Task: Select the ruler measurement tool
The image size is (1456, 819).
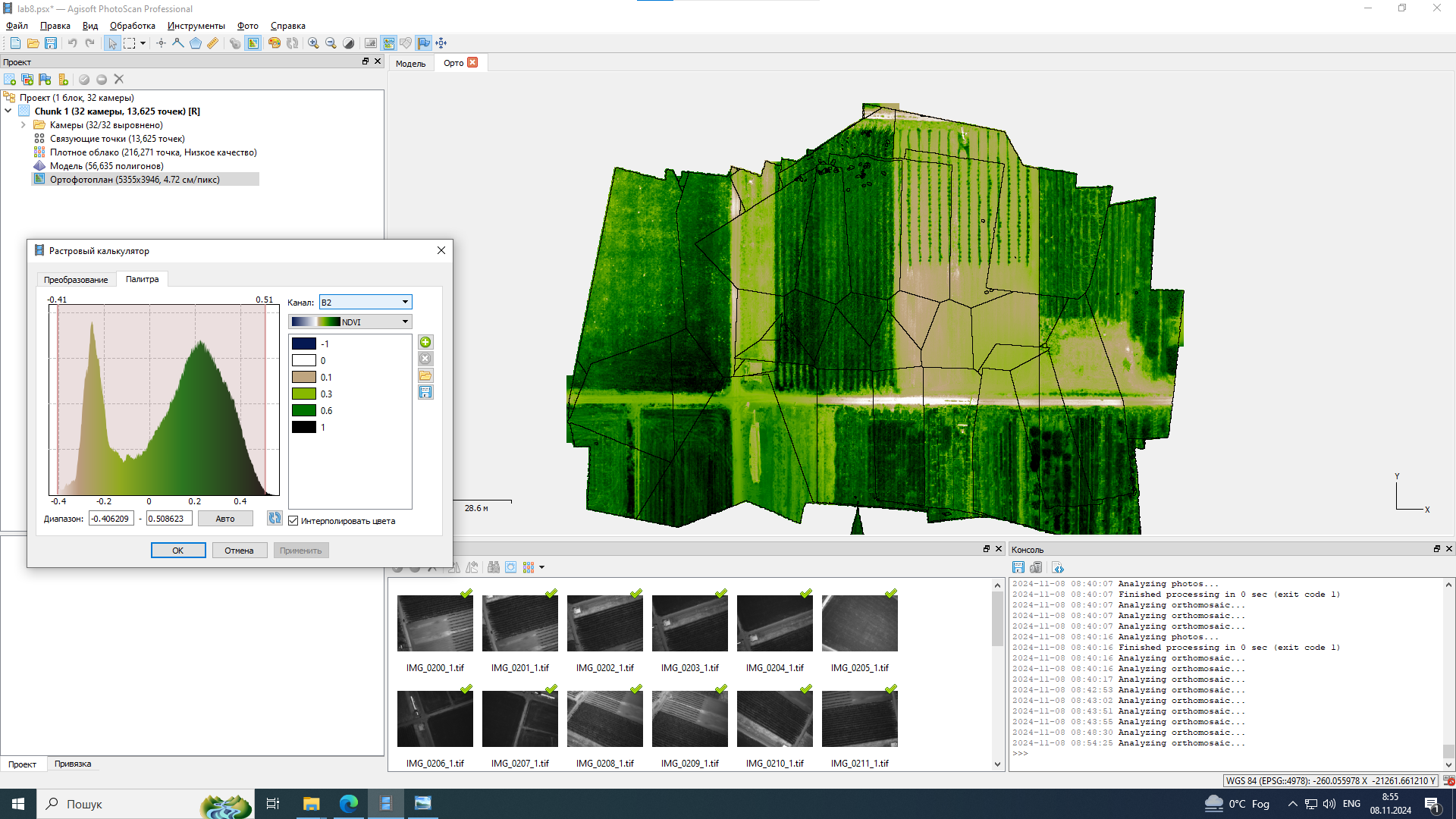Action: pos(213,43)
